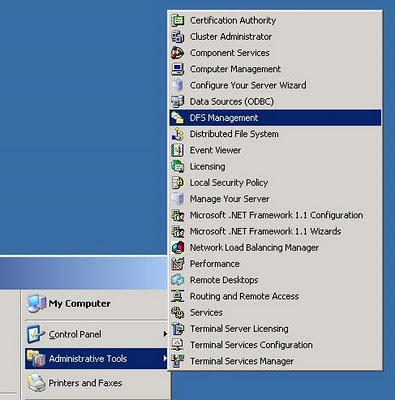Open Manage Your Server

(275, 199)
